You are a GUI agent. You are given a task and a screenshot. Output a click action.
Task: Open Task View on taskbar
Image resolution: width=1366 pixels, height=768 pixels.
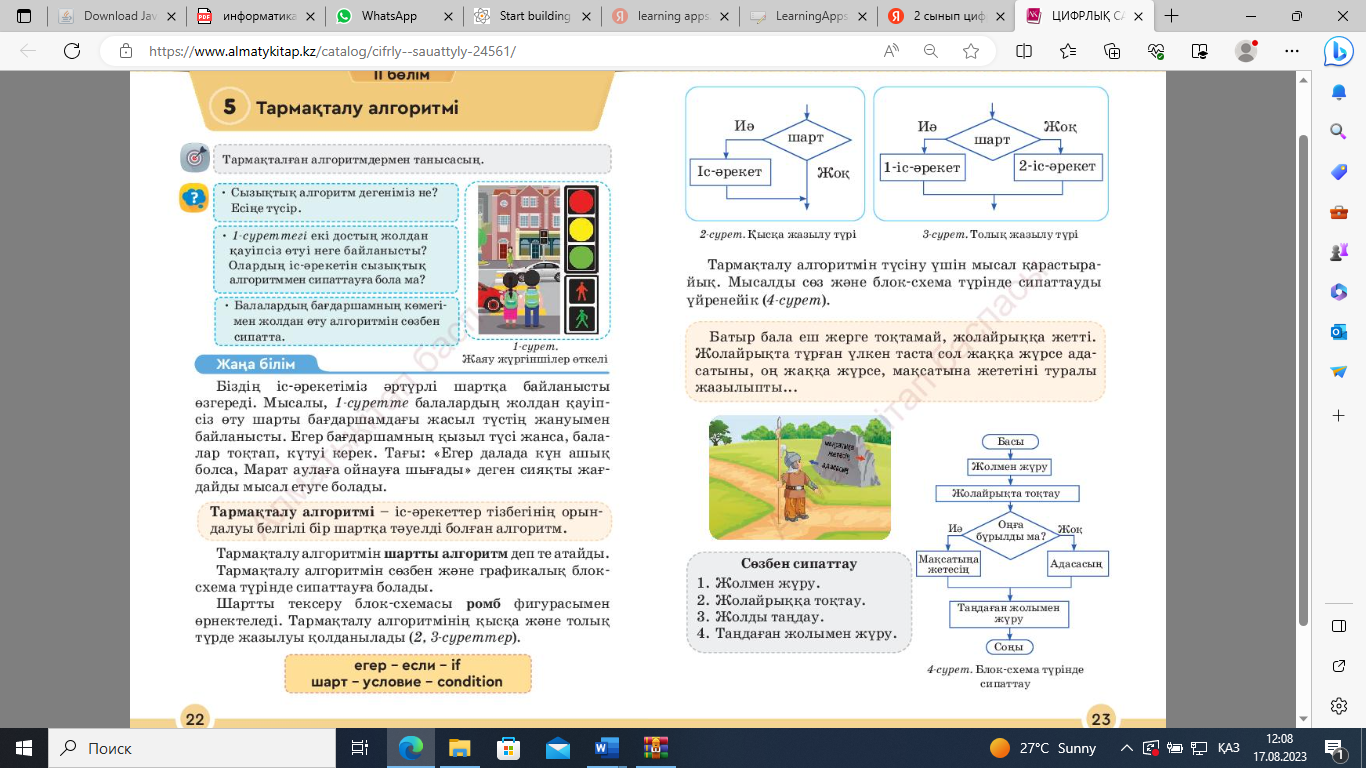coord(359,748)
